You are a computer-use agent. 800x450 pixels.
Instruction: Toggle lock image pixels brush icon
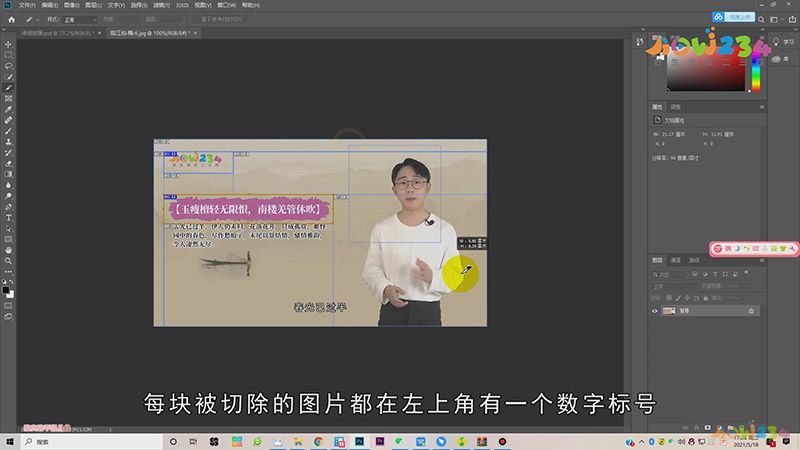point(678,298)
